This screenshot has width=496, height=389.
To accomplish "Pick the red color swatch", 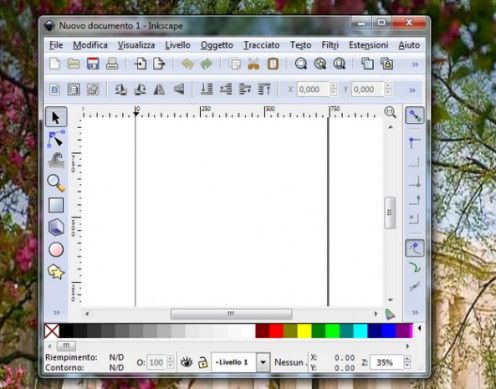I will pos(276,331).
